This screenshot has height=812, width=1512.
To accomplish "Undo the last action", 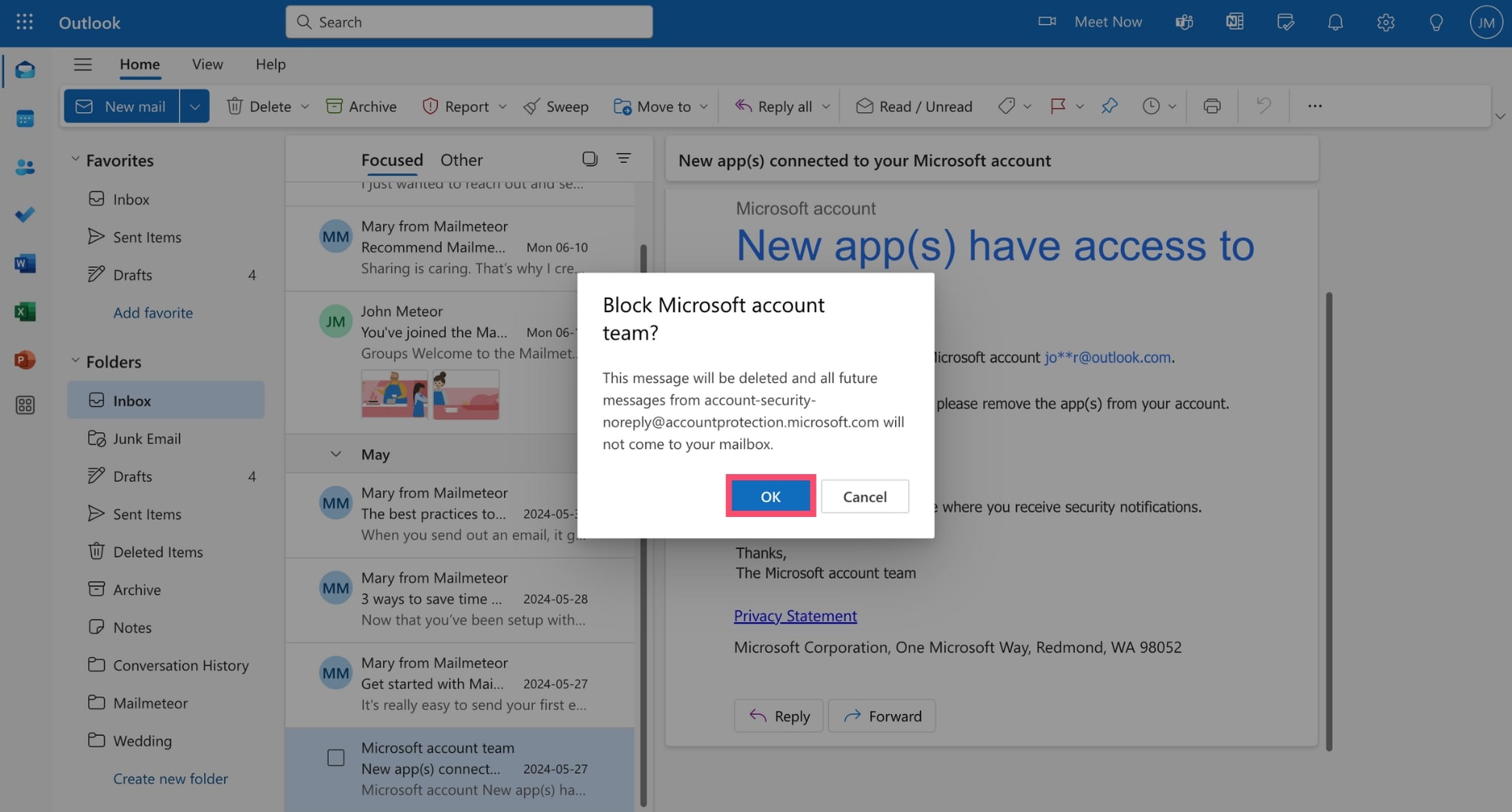I will coord(1264,106).
